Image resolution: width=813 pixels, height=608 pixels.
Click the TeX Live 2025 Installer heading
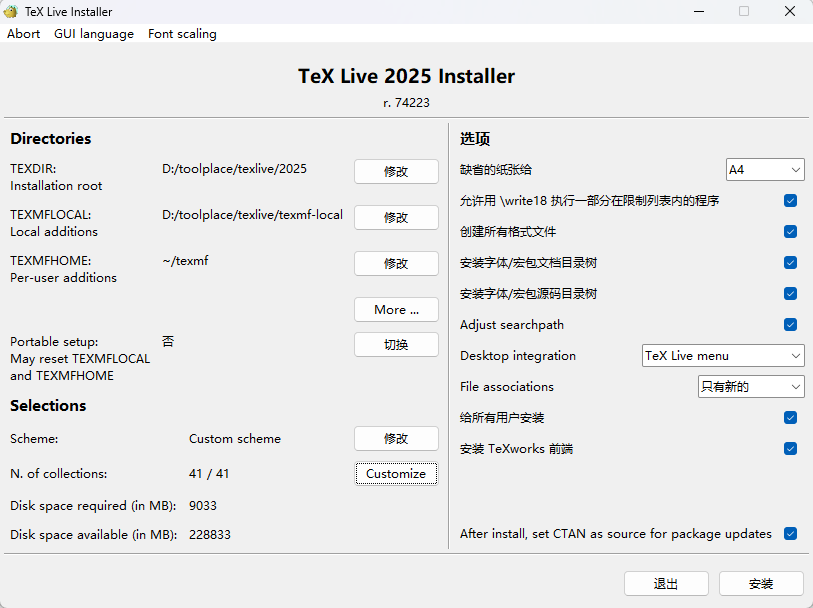click(406, 76)
